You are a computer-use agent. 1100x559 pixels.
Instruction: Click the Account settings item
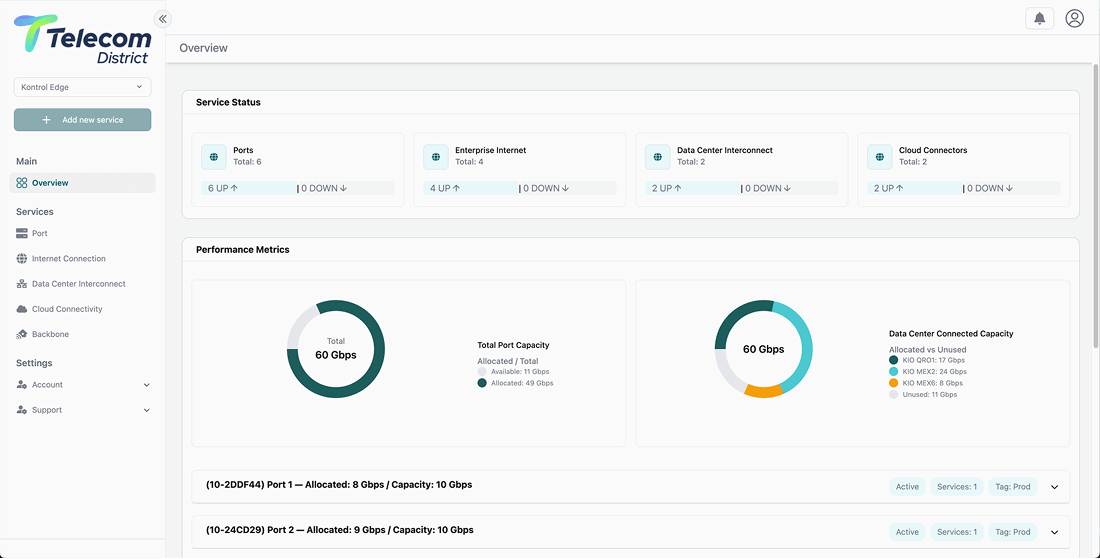tap(83, 385)
